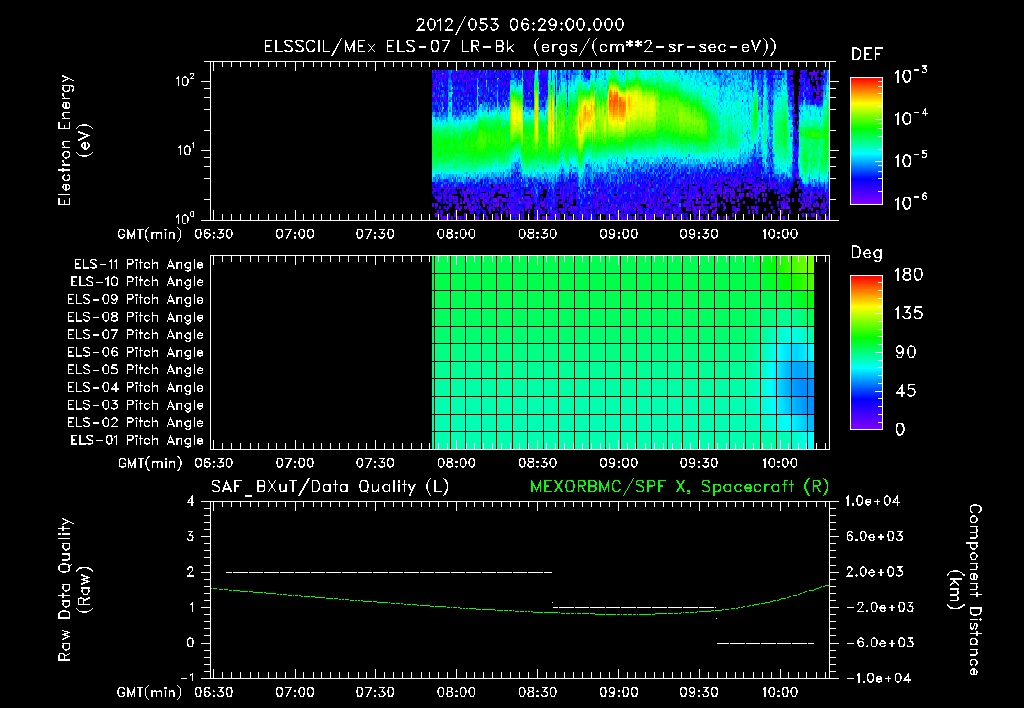Click the 90 value on Deg scale
The height and width of the screenshot is (708, 1024).
(x=905, y=352)
